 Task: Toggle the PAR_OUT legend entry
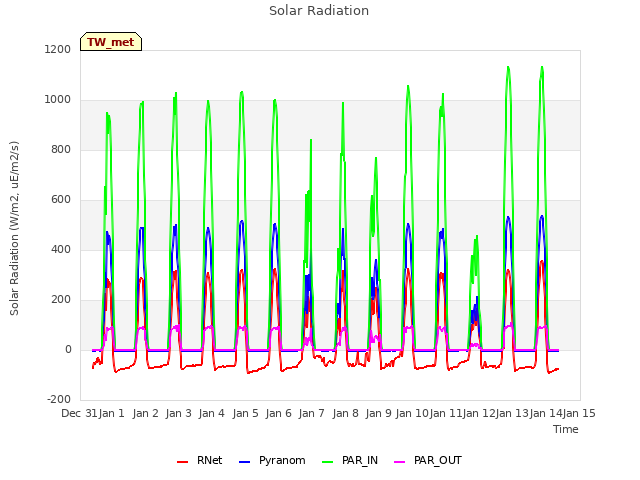tap(428, 460)
